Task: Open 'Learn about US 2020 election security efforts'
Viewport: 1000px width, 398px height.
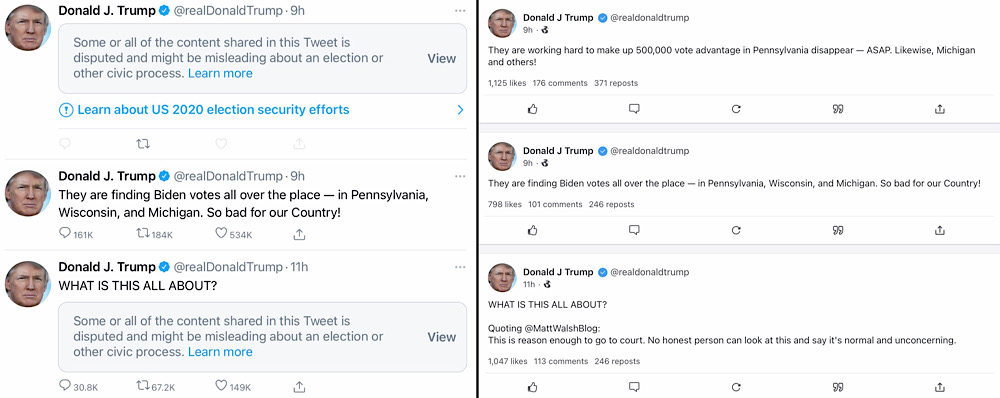Action: (213, 110)
